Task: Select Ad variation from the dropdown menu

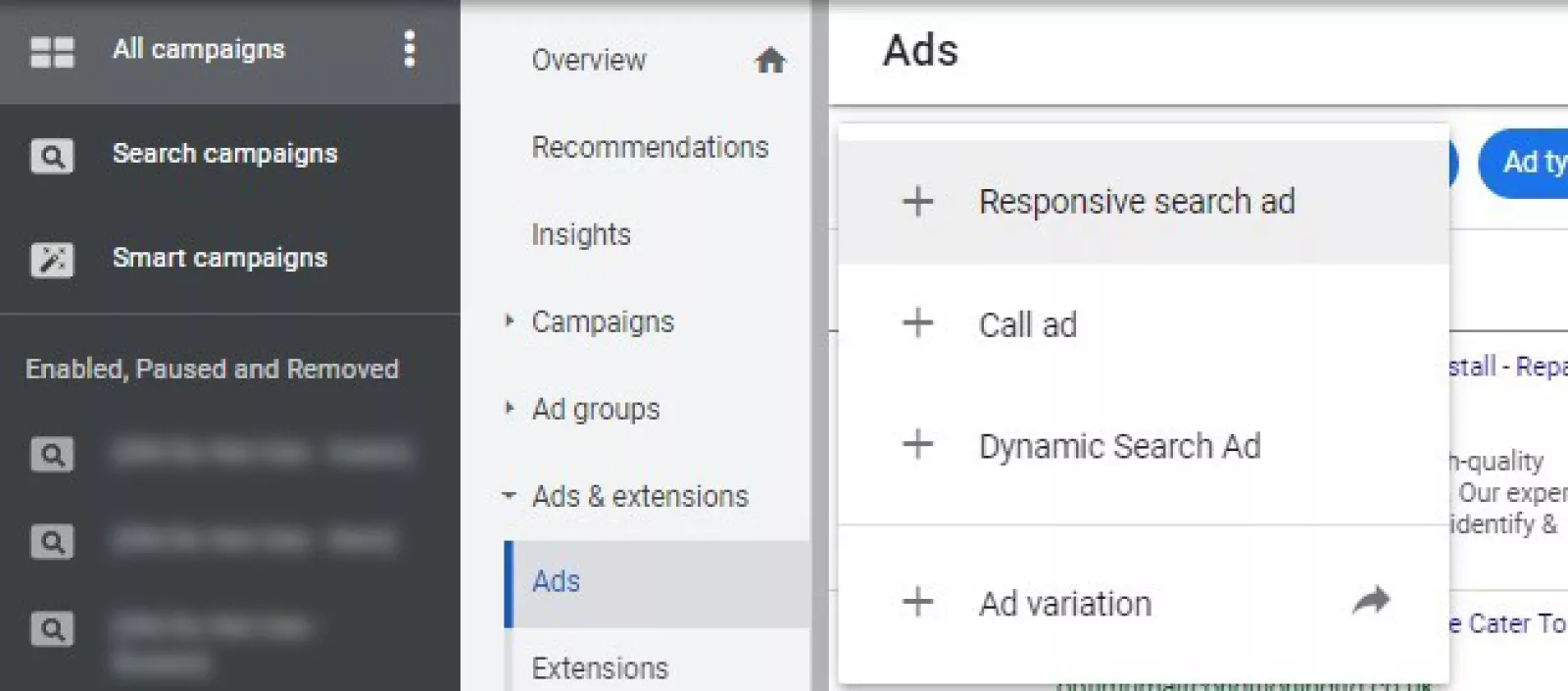Action: pos(1065,604)
